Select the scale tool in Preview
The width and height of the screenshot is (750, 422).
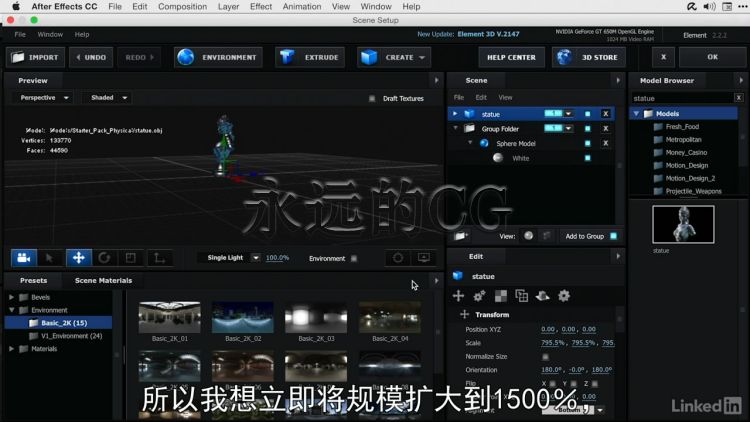(131, 258)
